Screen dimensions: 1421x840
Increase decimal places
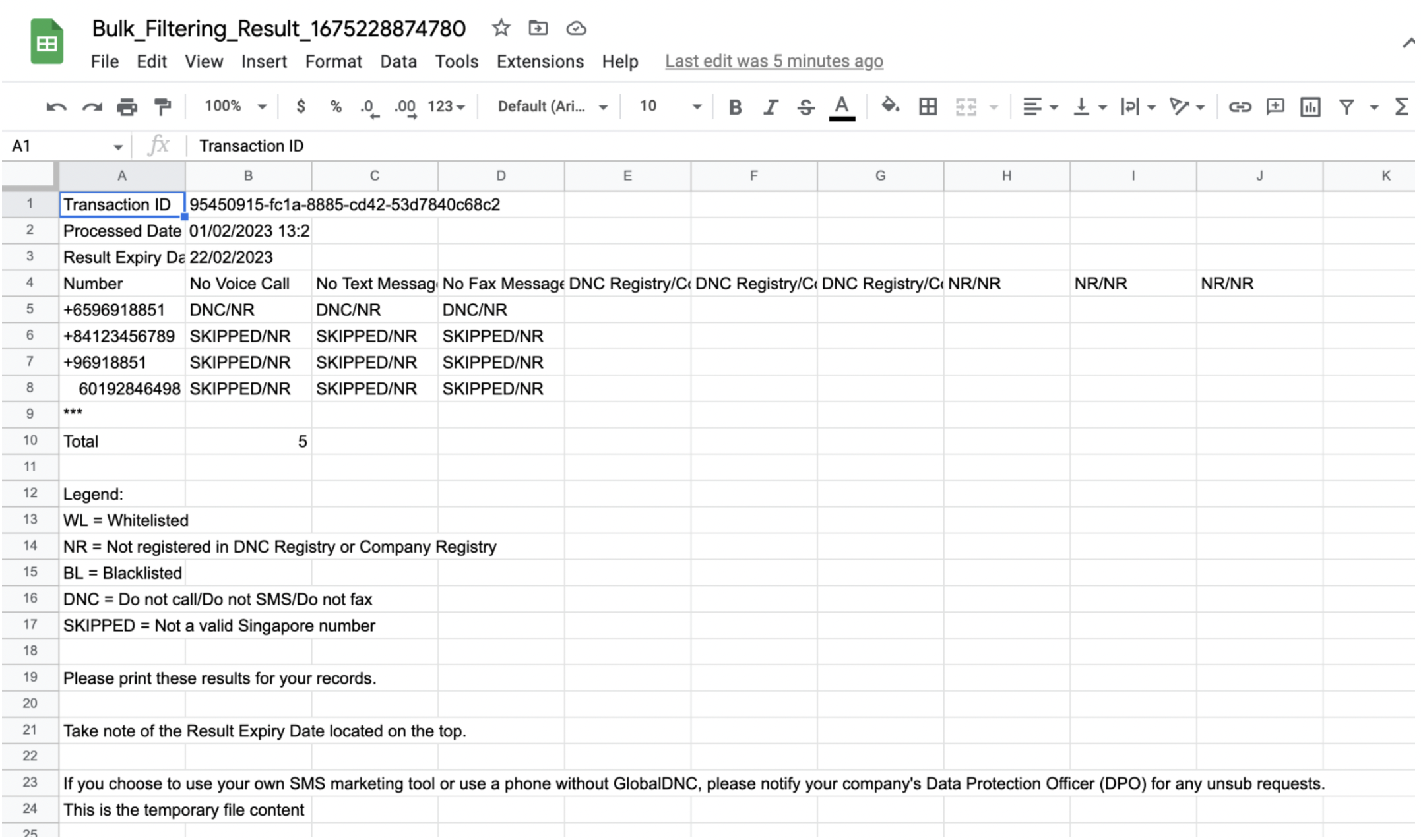[x=405, y=107]
